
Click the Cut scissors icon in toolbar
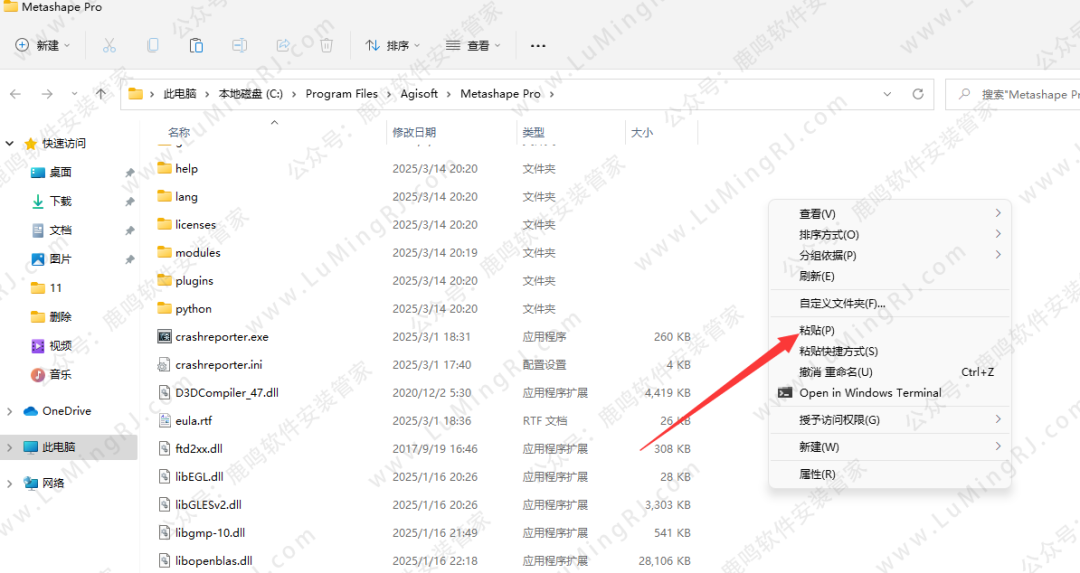(x=109, y=45)
